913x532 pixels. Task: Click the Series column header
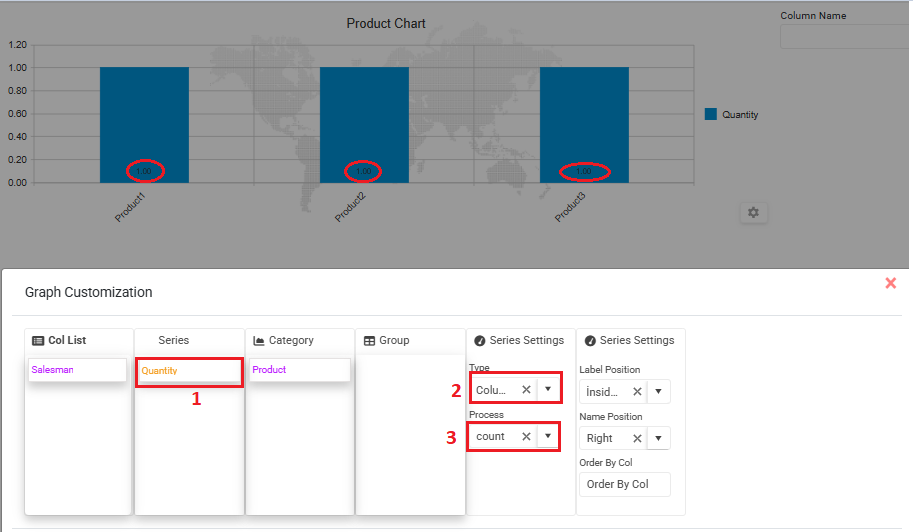click(x=174, y=341)
